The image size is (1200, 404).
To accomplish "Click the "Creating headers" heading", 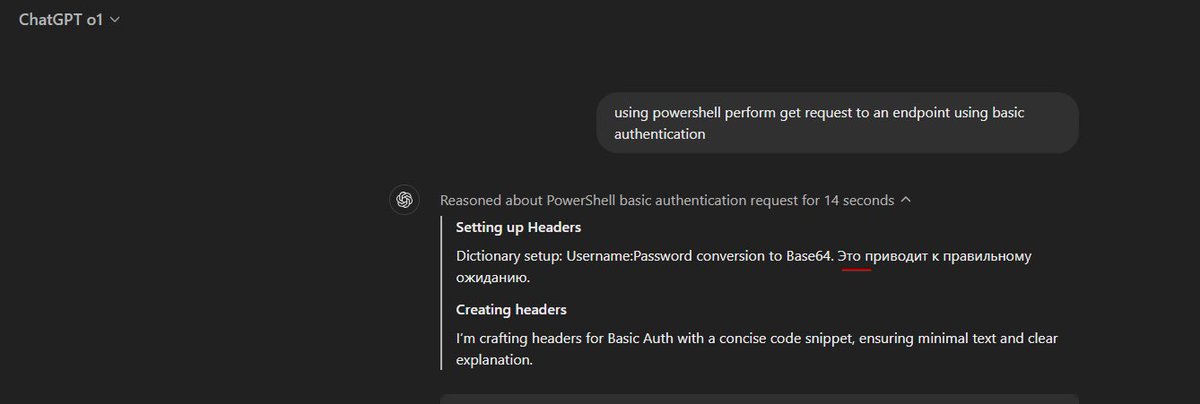I will [x=511, y=310].
